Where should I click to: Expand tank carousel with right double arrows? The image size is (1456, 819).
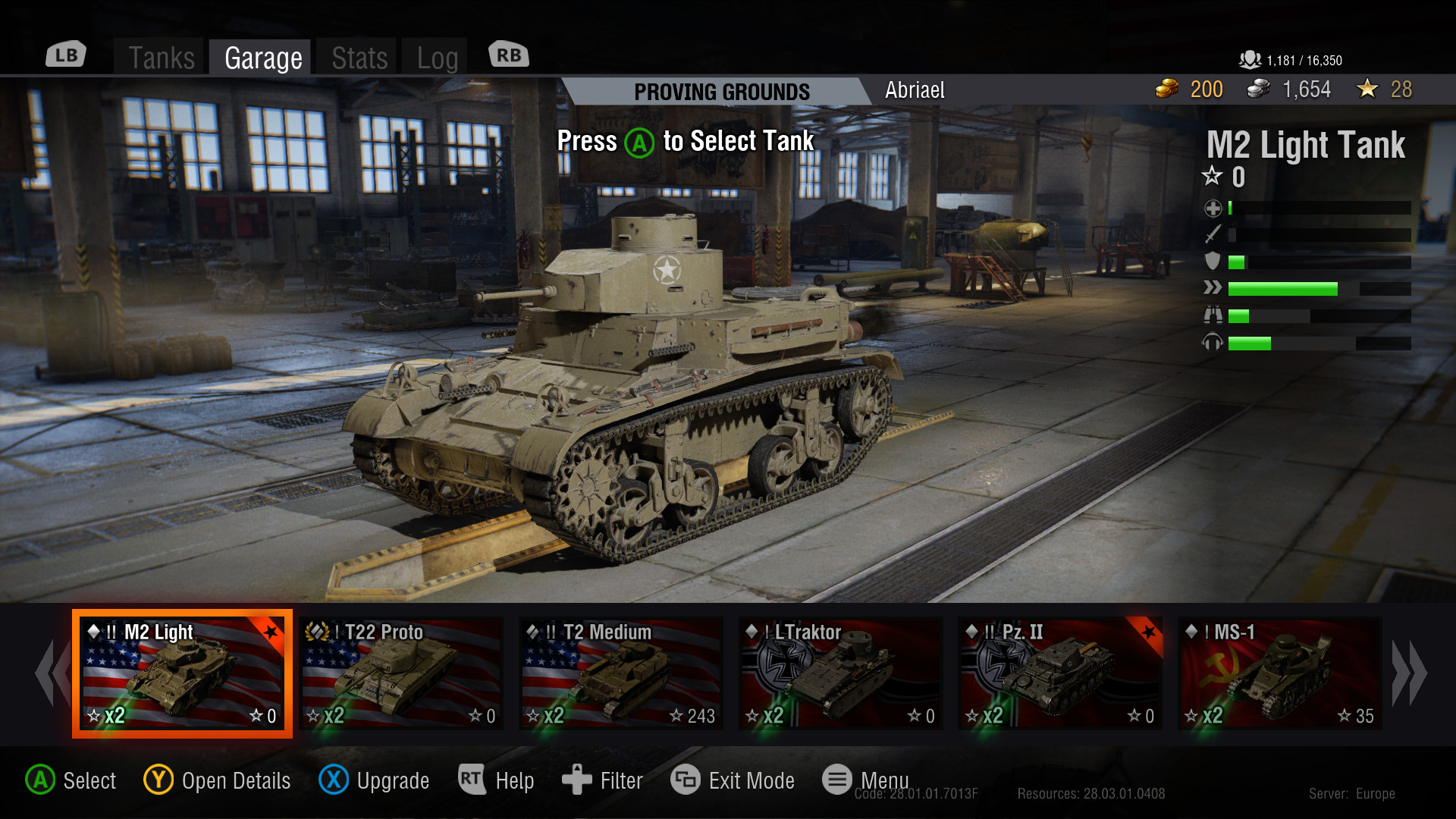click(1410, 673)
